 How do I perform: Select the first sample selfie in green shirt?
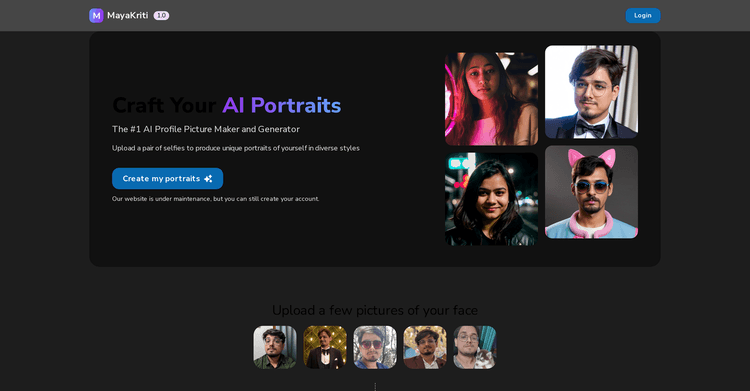click(x=275, y=347)
